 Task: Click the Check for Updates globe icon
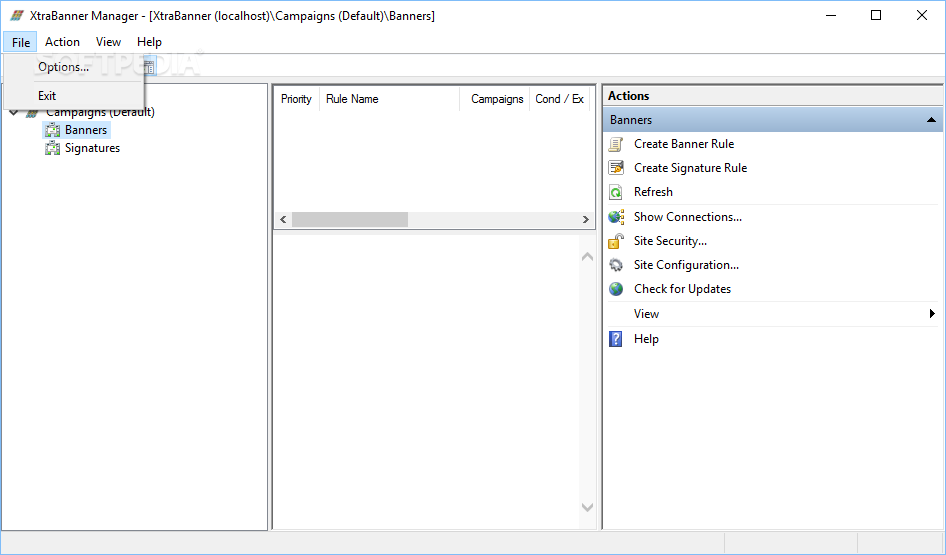pos(615,289)
